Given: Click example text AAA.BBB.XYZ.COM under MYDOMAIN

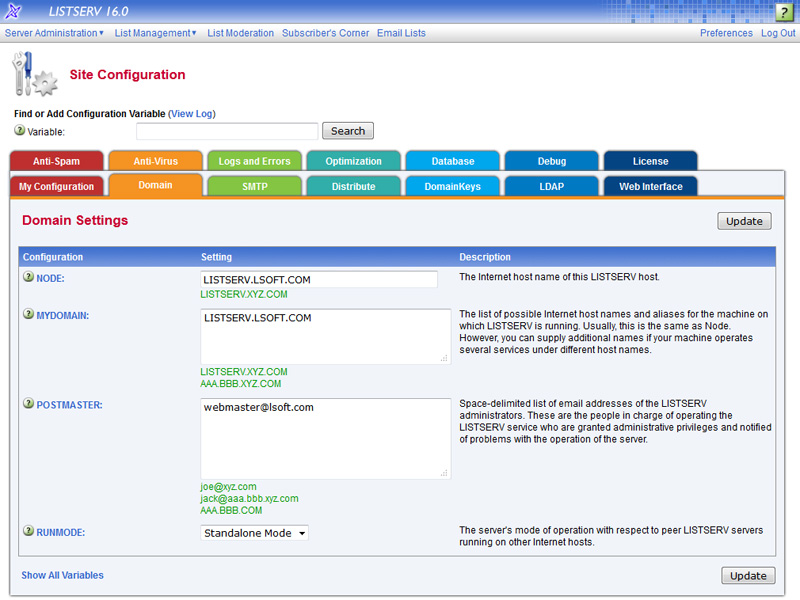Looking at the screenshot, I should coord(240,384).
